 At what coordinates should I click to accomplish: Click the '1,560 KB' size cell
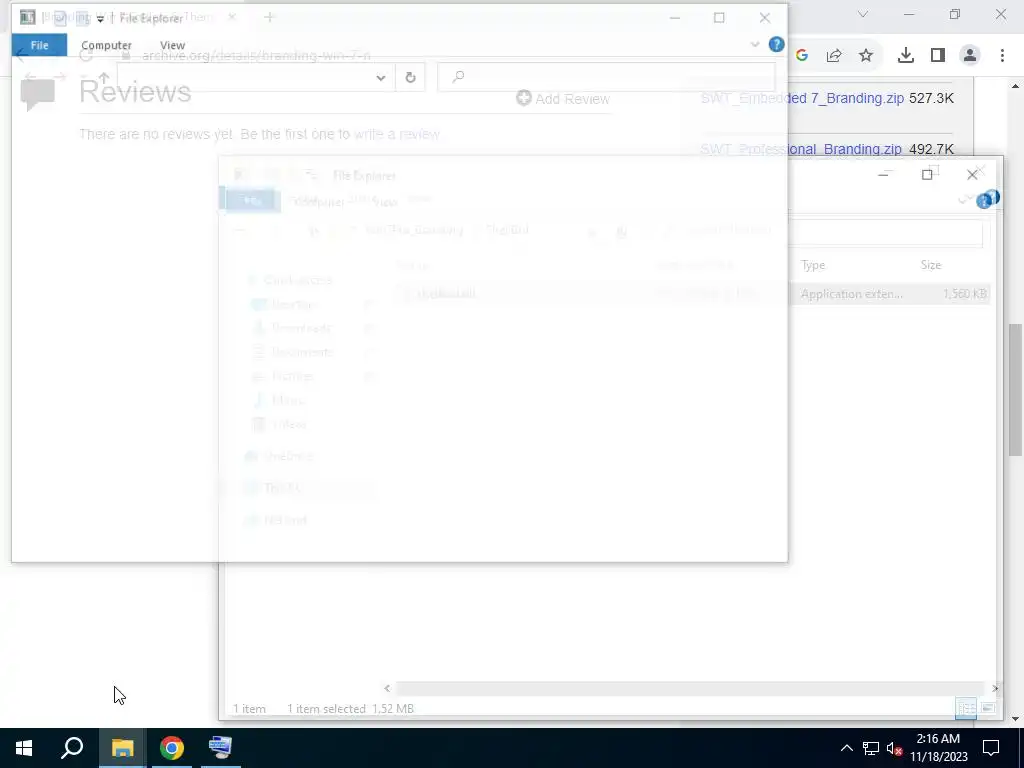965,294
